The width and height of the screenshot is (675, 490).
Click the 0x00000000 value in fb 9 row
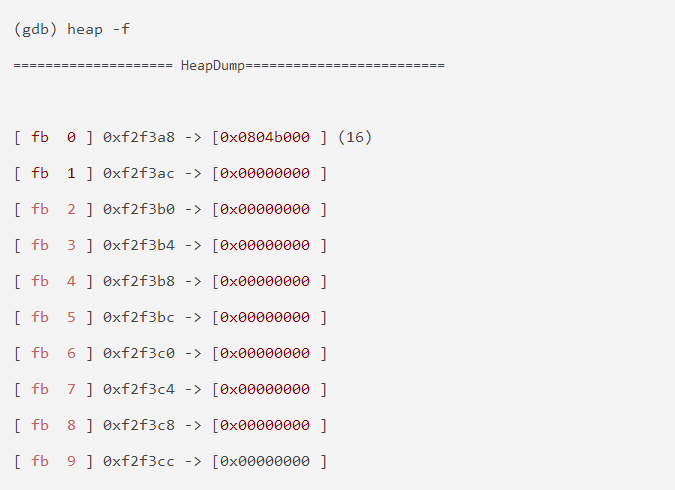coord(265,461)
